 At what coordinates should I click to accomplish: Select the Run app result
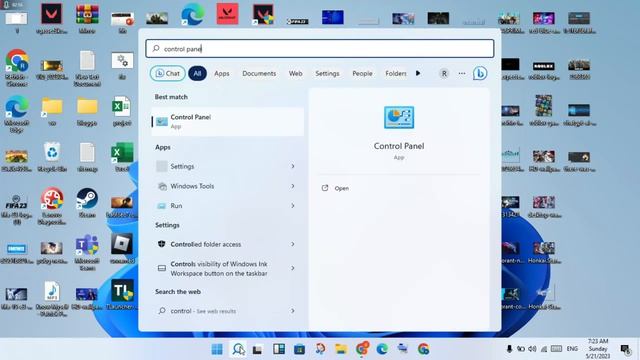tap(227, 206)
